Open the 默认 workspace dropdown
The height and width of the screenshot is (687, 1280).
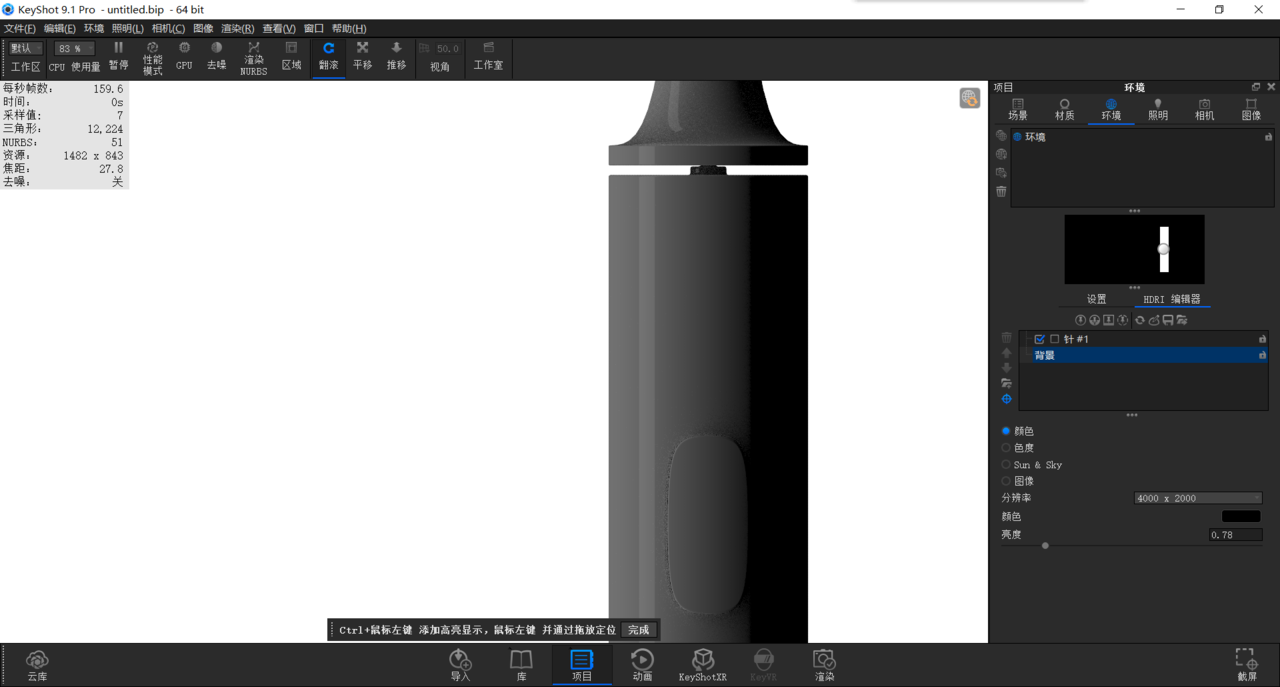(x=26, y=48)
